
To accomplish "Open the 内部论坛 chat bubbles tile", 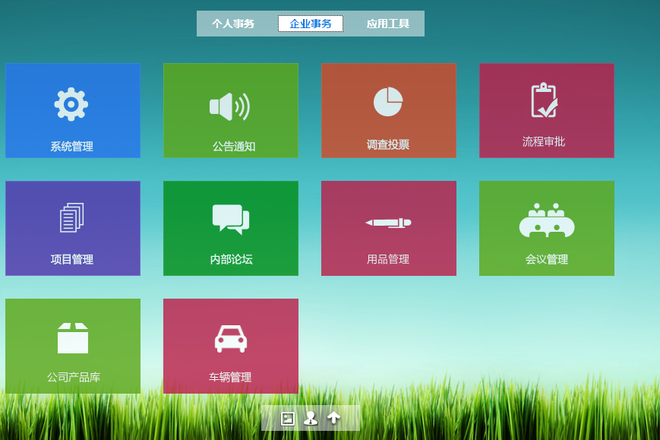I will pos(230,219).
